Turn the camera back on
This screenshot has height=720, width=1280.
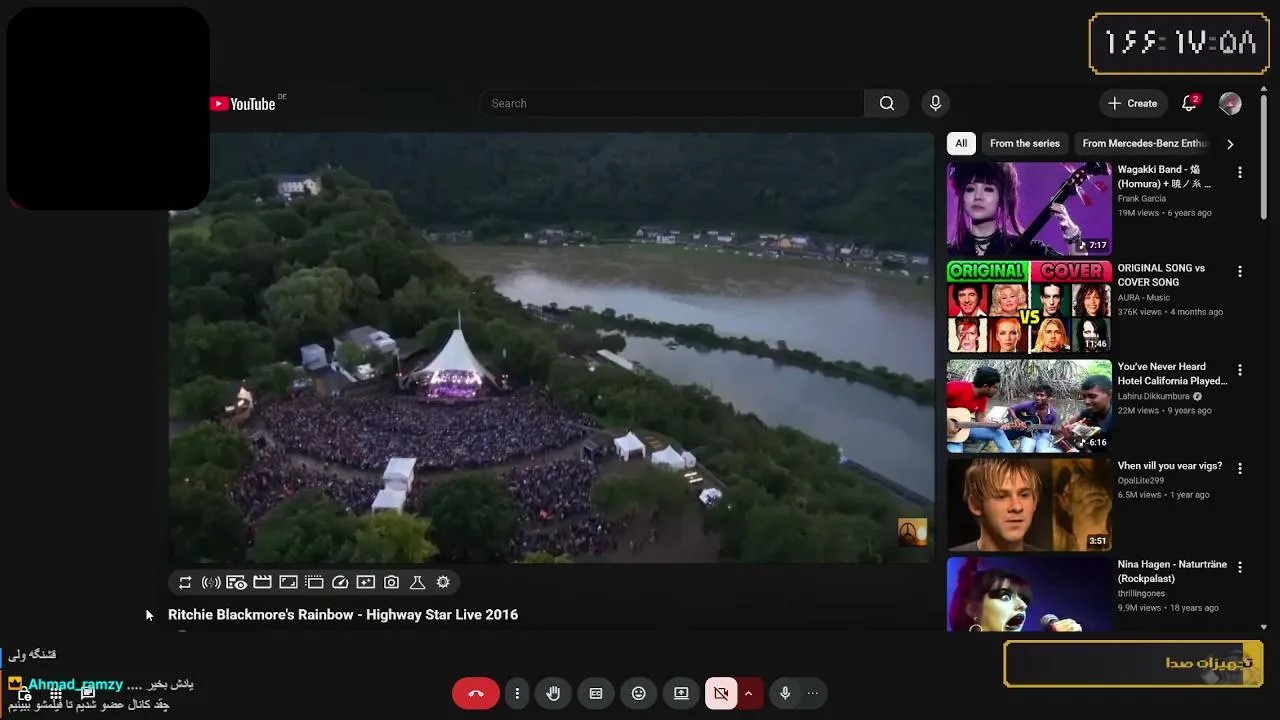[721, 693]
